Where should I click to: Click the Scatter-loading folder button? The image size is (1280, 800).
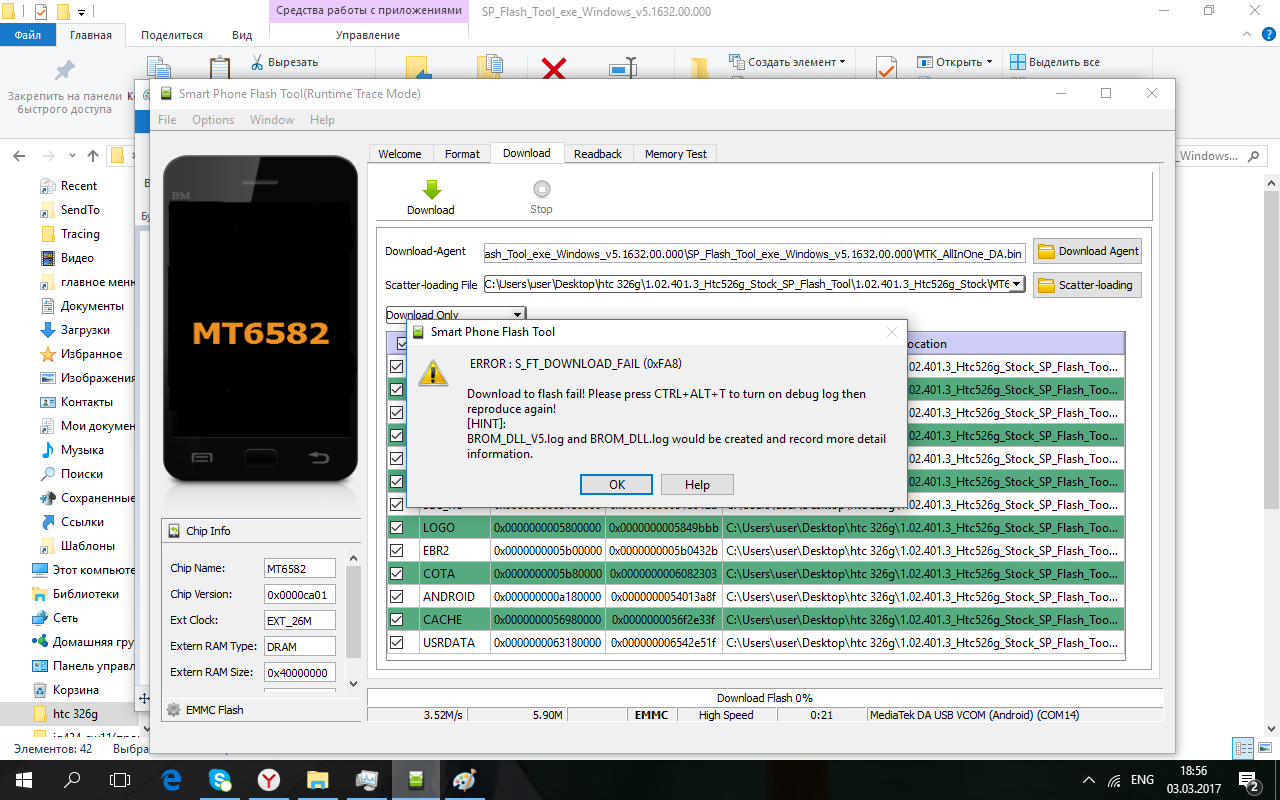pos(1087,285)
